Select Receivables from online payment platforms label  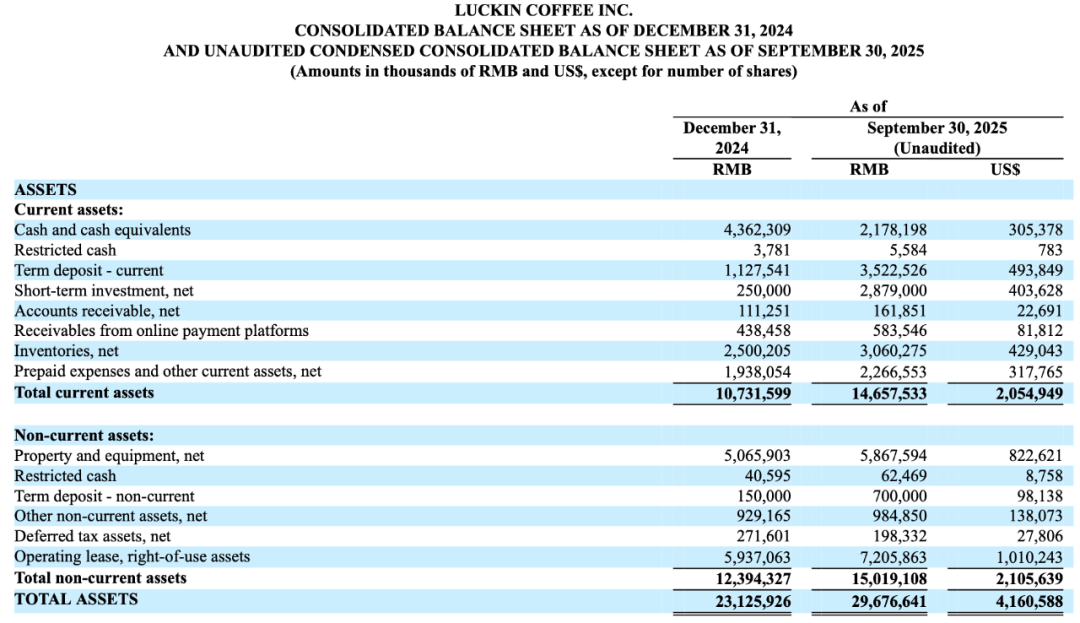click(x=161, y=331)
